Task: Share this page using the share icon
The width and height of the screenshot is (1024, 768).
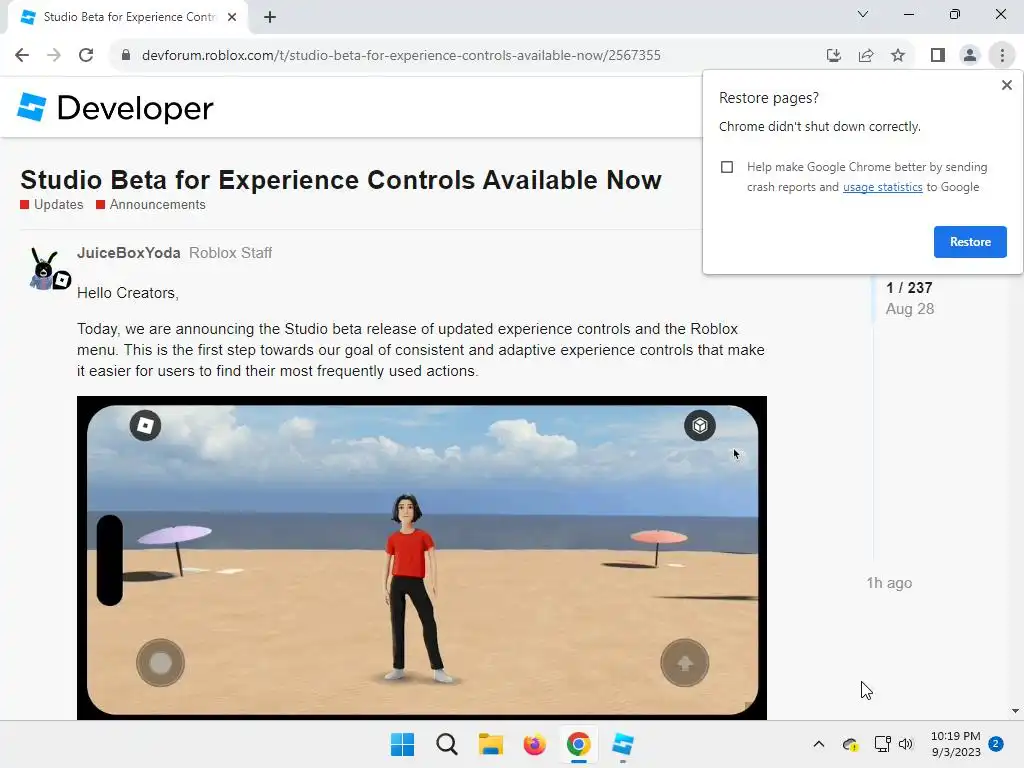Action: [866, 56]
